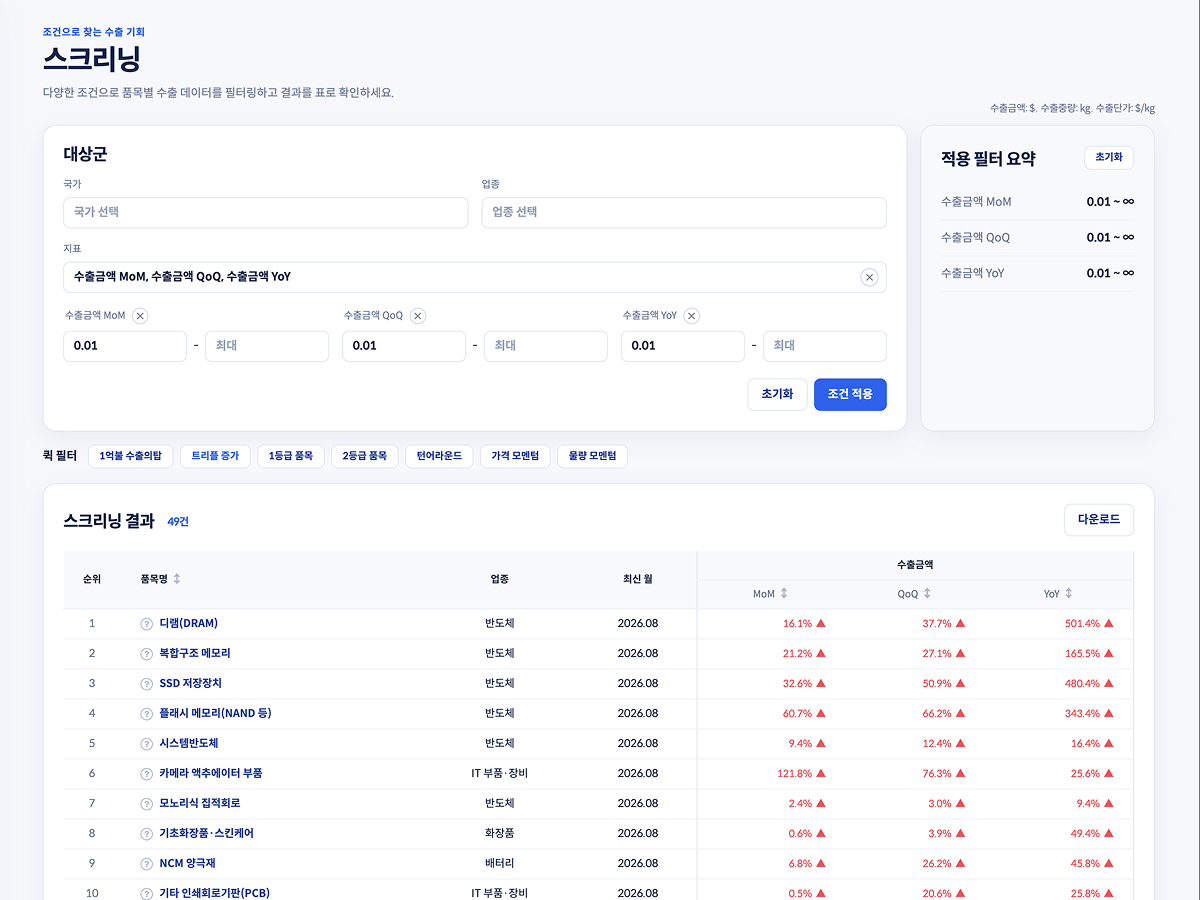Open the SSD 저장장치 item link
1200x900 pixels.
(x=191, y=684)
